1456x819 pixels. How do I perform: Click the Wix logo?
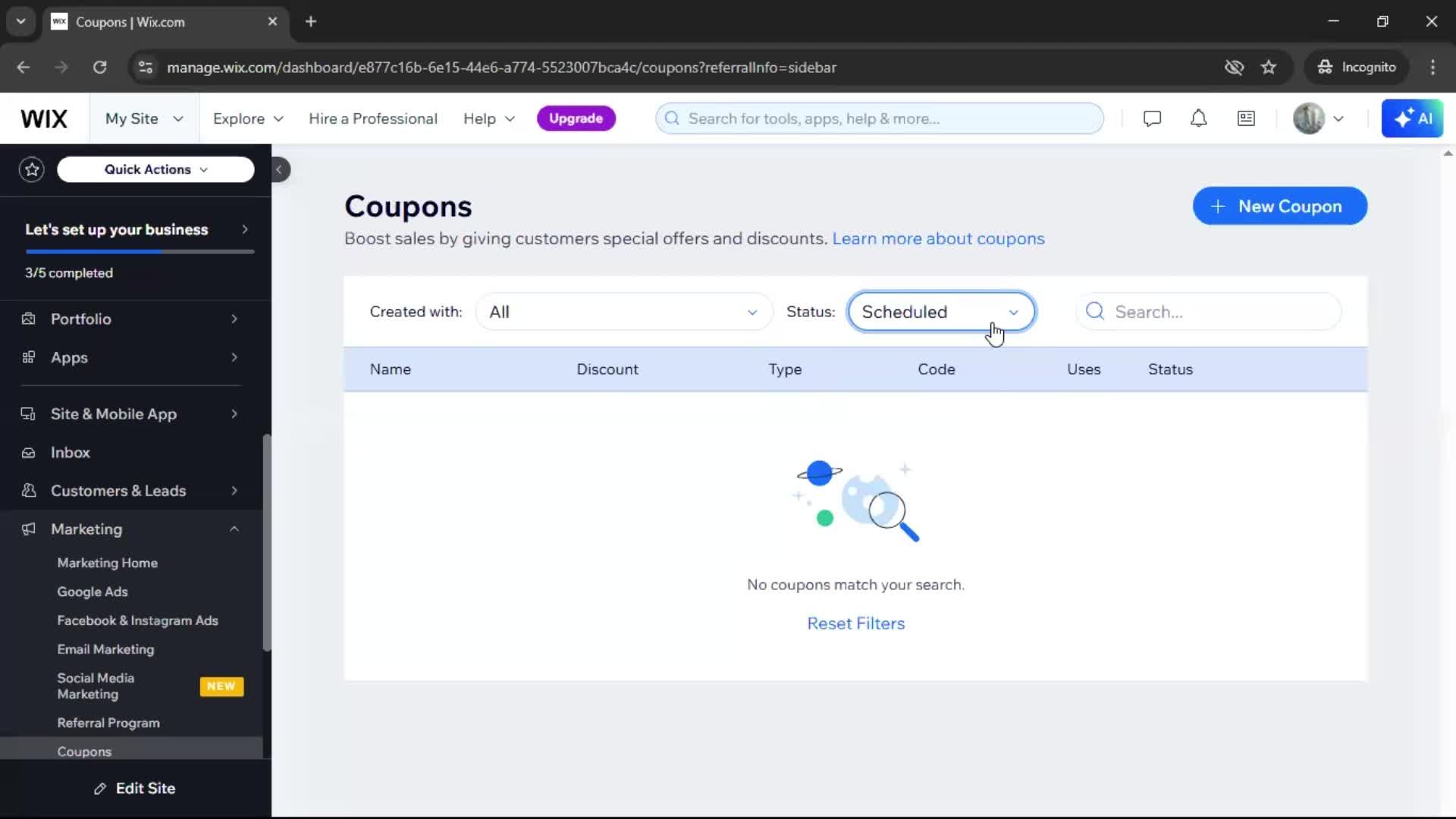[x=44, y=119]
